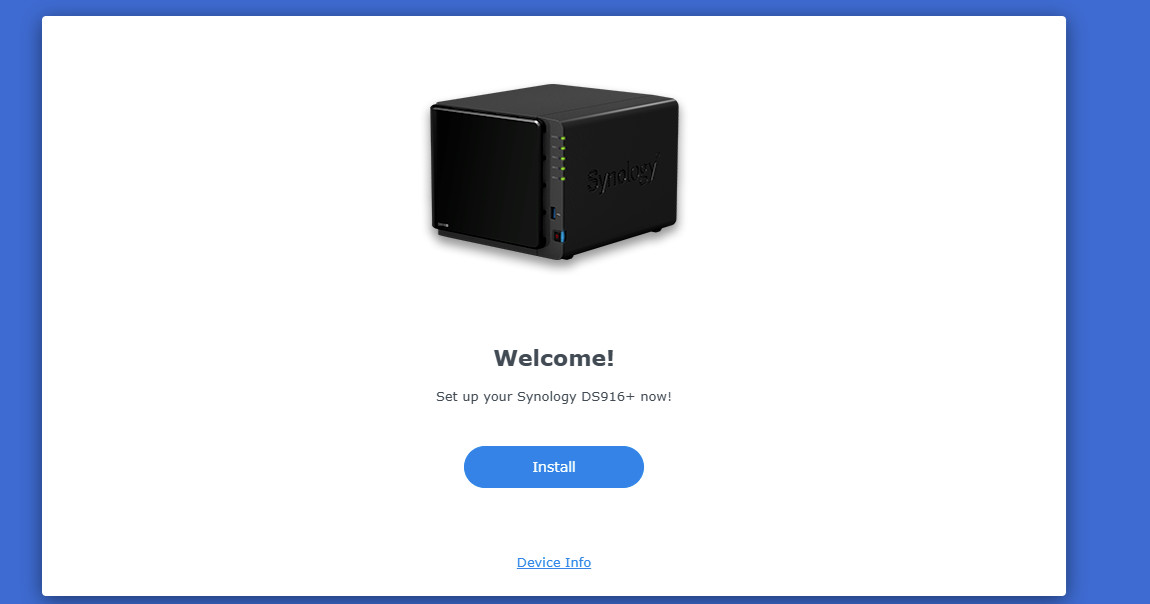Click the small model label on front cover

(x=444, y=225)
